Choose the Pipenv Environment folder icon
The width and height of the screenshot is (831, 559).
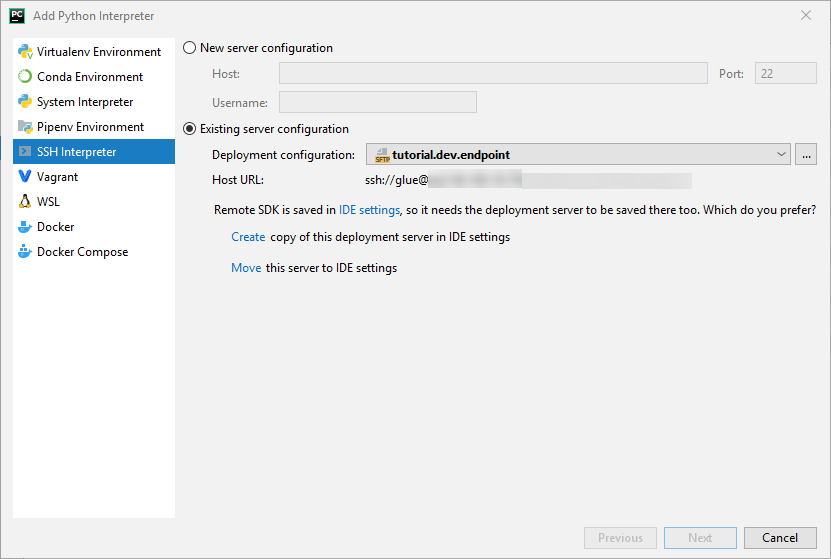point(25,127)
